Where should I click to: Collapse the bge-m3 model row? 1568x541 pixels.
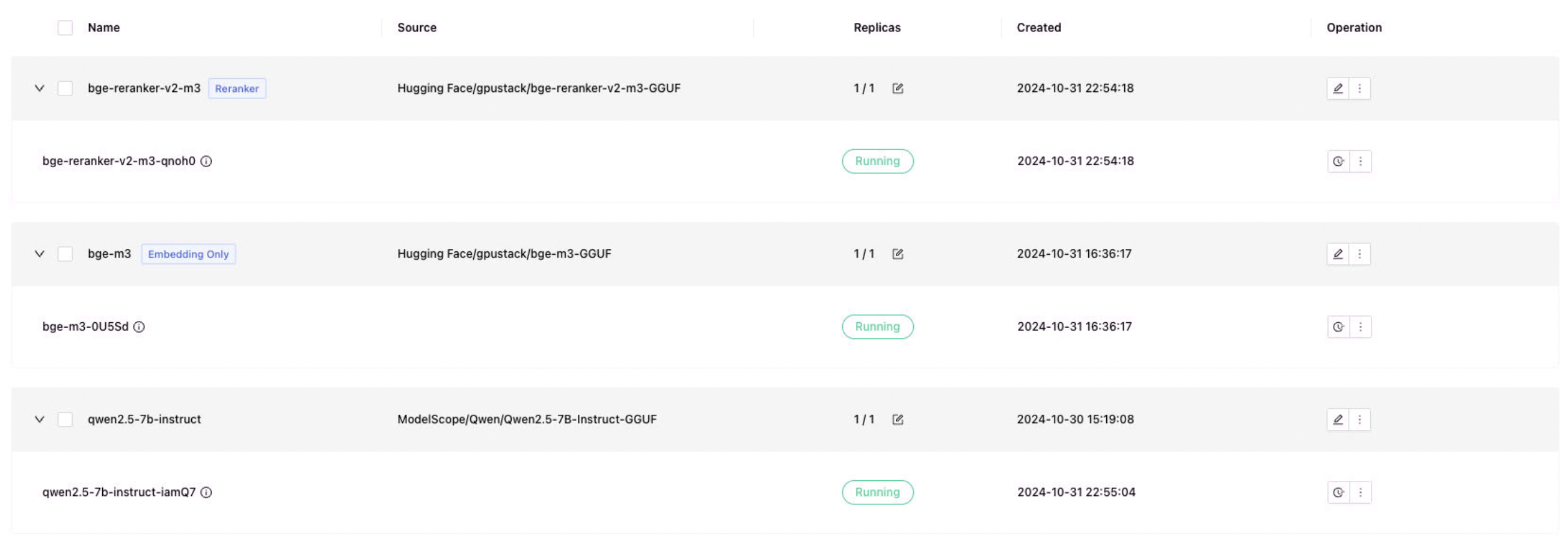[40, 254]
